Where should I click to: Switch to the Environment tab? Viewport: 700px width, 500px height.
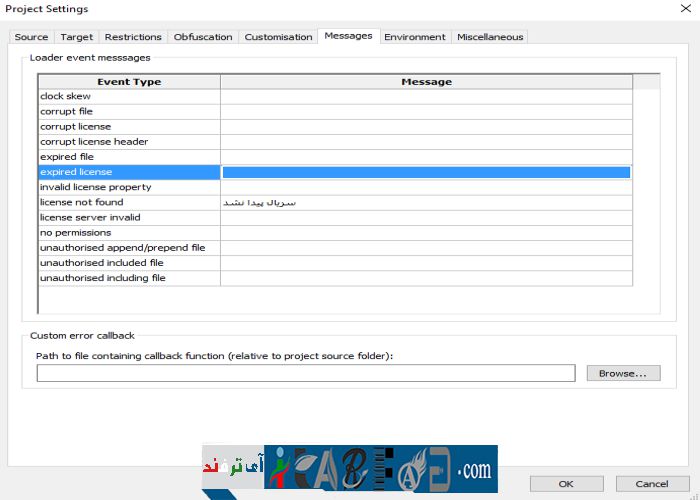point(414,37)
